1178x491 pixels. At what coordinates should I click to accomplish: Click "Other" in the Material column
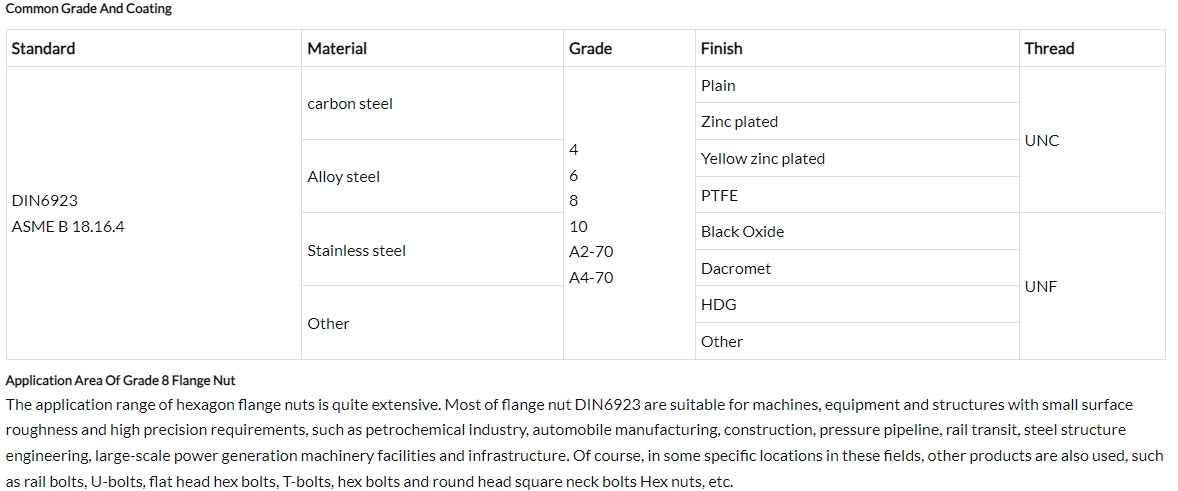click(x=328, y=324)
